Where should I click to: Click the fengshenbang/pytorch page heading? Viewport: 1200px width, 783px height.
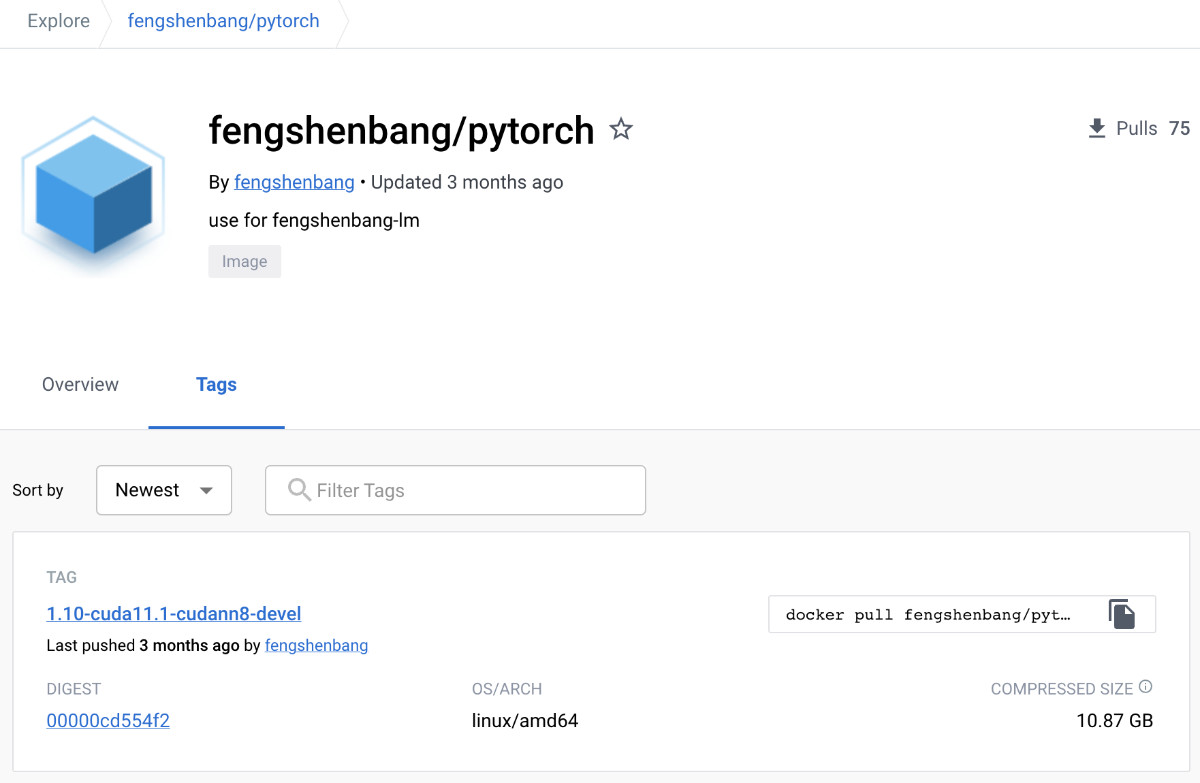(x=401, y=130)
